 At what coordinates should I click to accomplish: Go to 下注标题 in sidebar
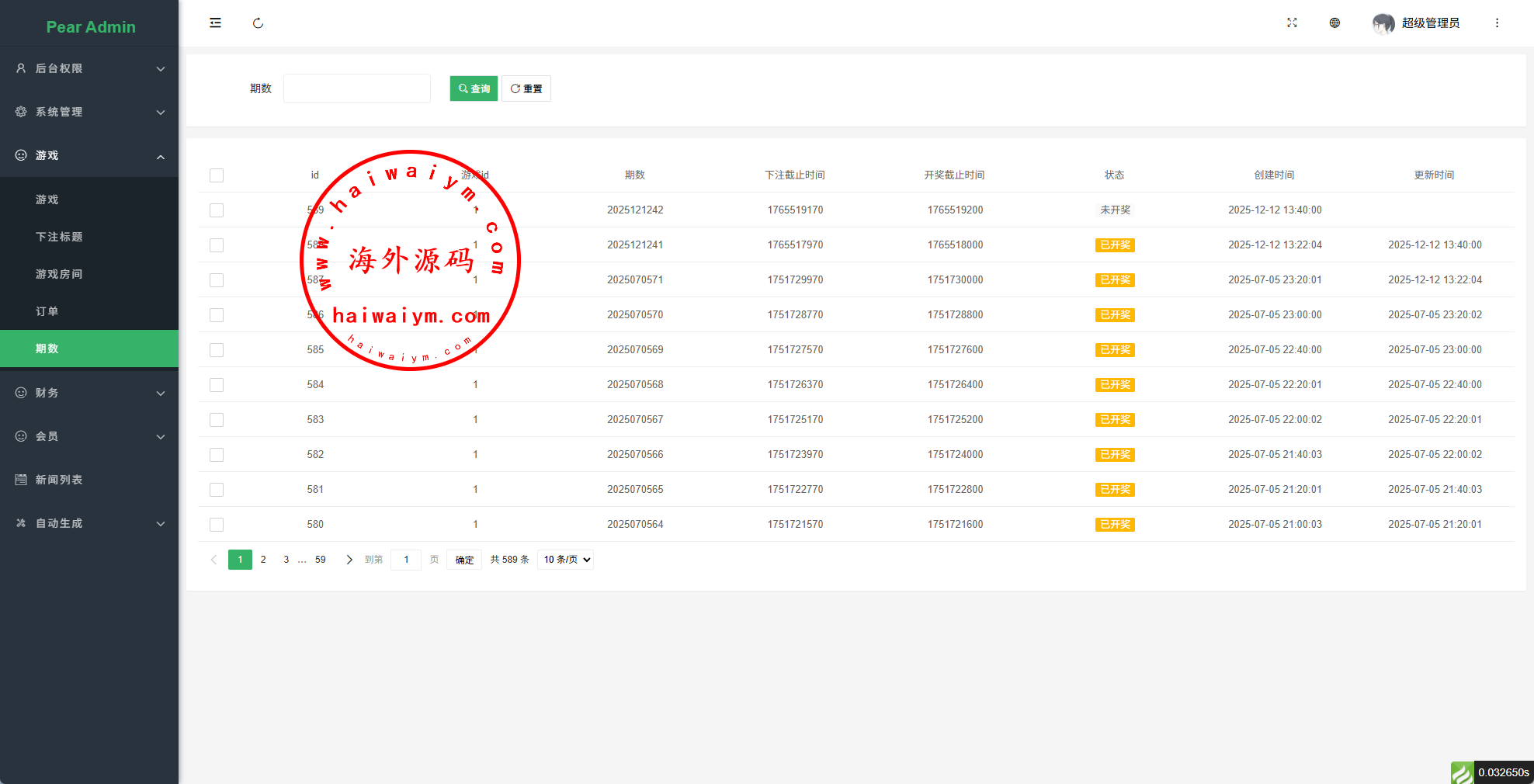(x=59, y=237)
